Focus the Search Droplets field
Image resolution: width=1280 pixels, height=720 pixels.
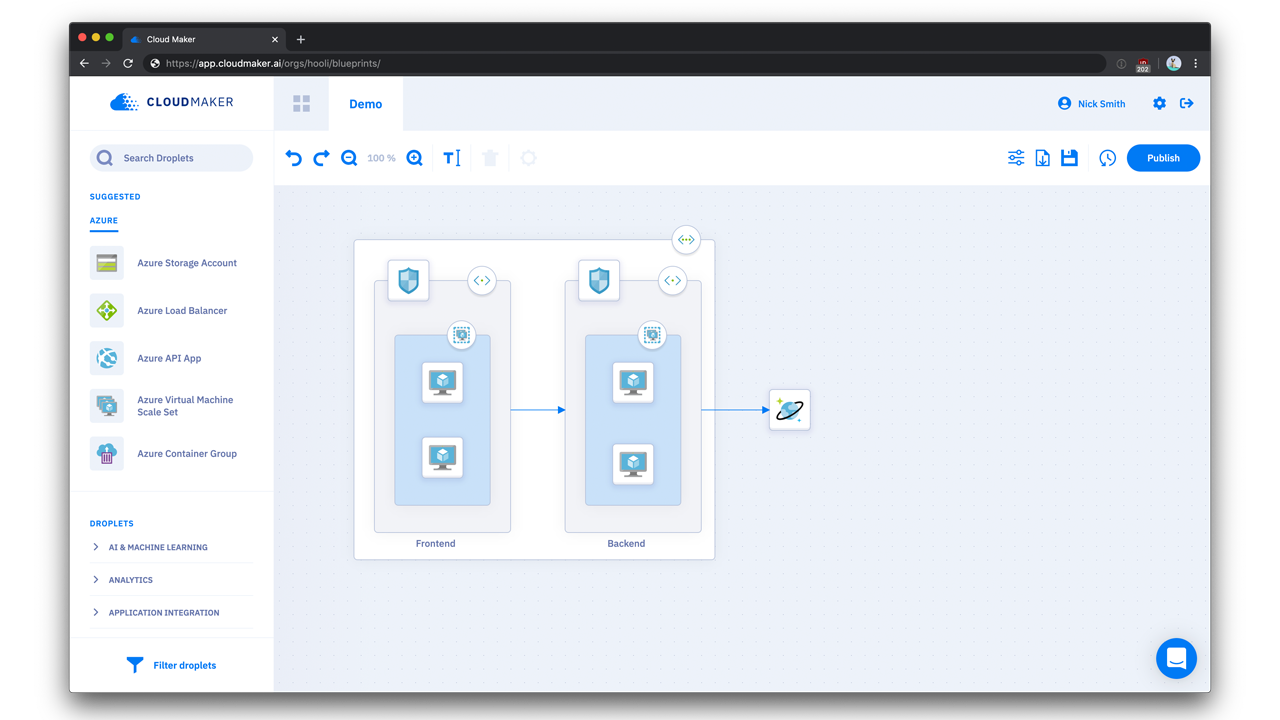pos(171,158)
